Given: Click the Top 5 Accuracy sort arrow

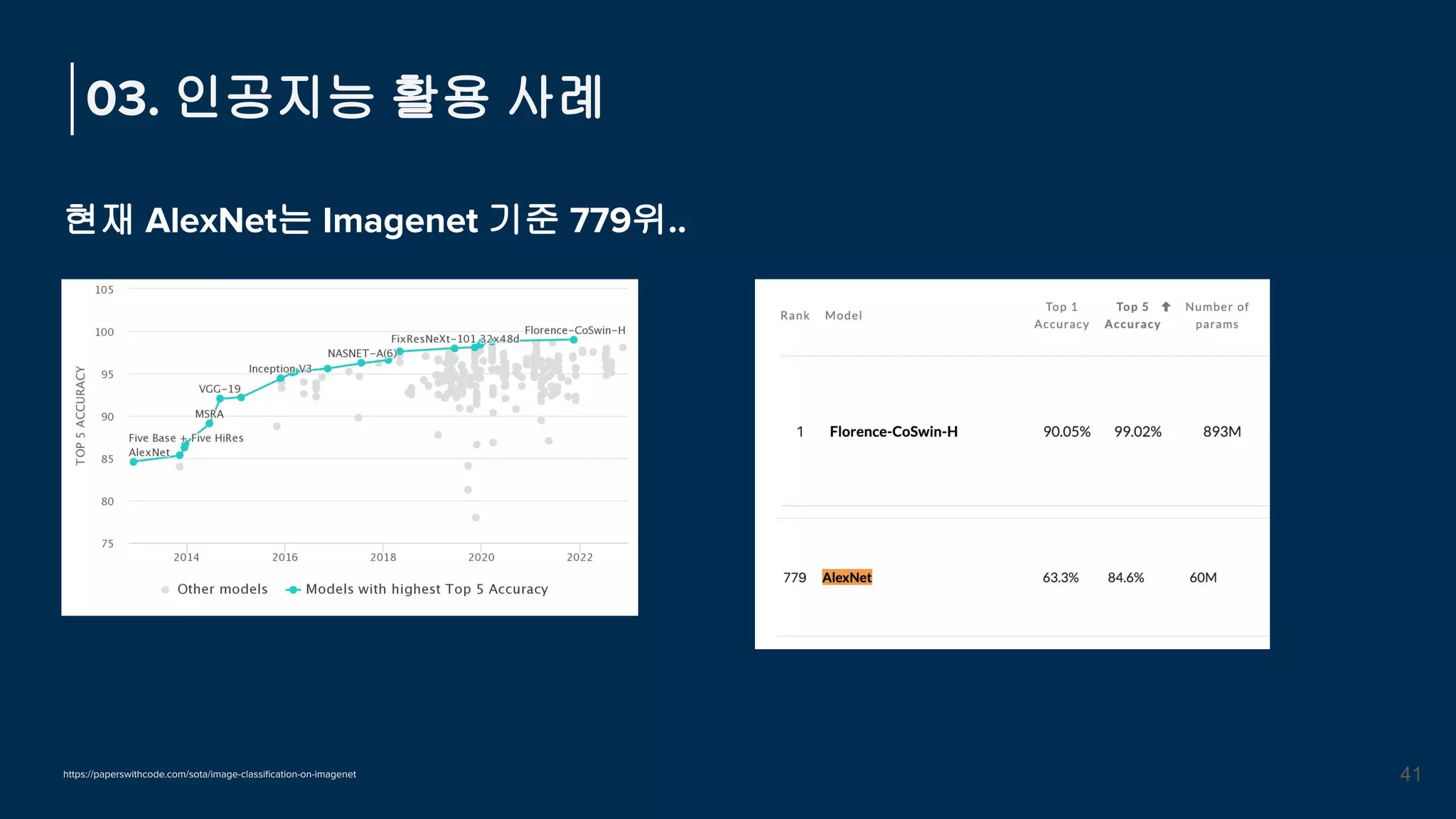Looking at the screenshot, I should pos(1166,307).
